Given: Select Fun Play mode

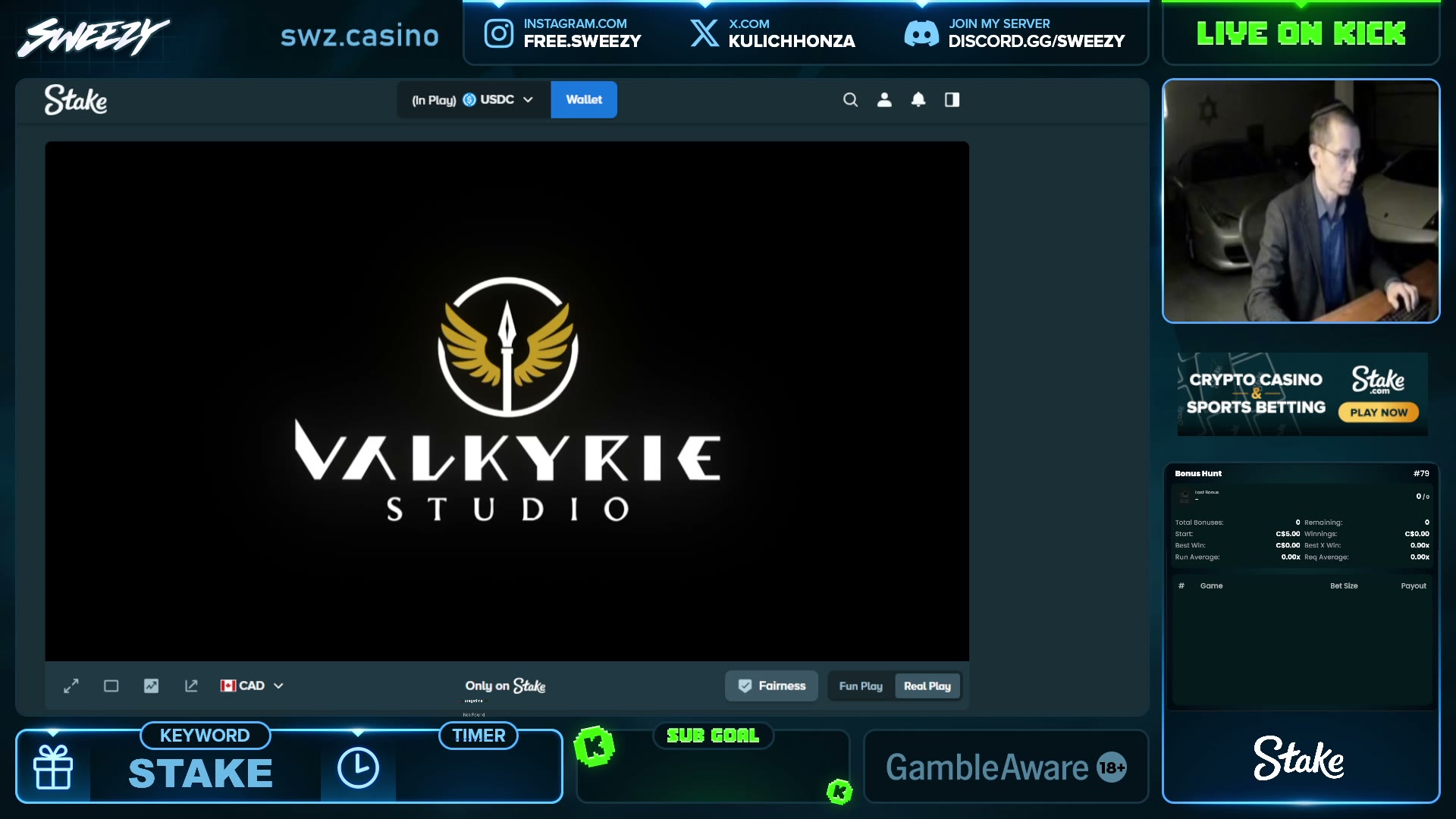Looking at the screenshot, I should pos(861,686).
